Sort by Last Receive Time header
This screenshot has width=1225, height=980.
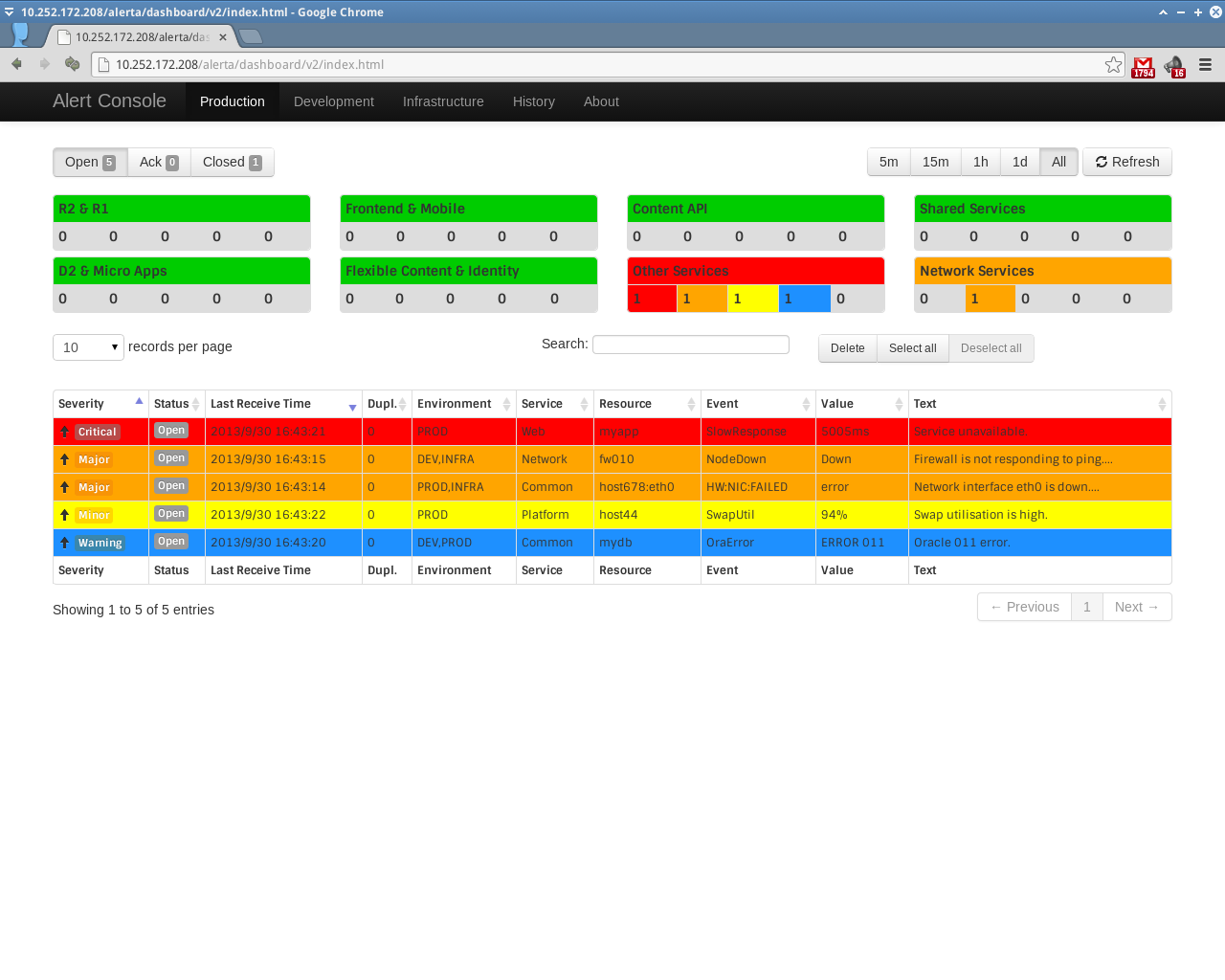(283, 404)
